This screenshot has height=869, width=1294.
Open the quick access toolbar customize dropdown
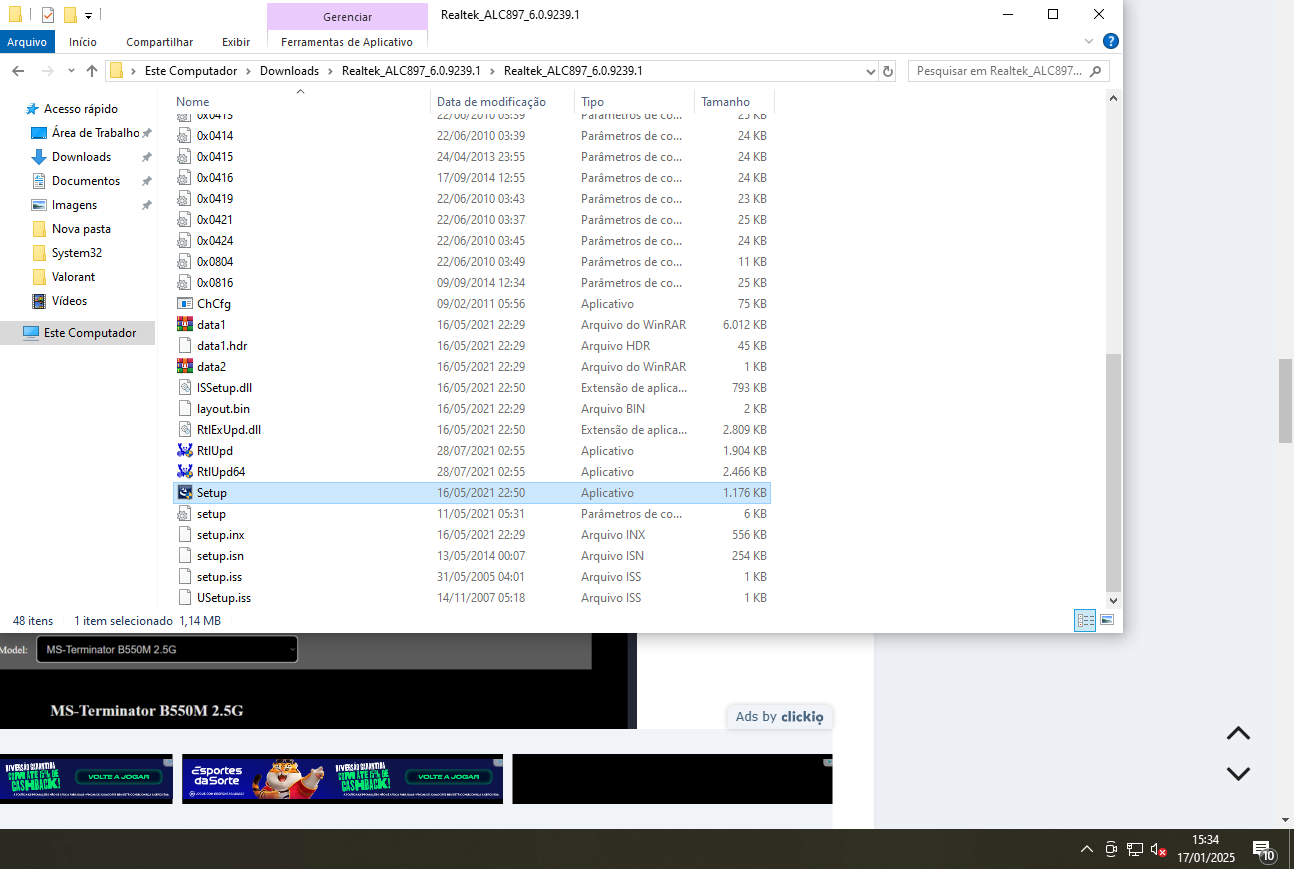click(88, 15)
